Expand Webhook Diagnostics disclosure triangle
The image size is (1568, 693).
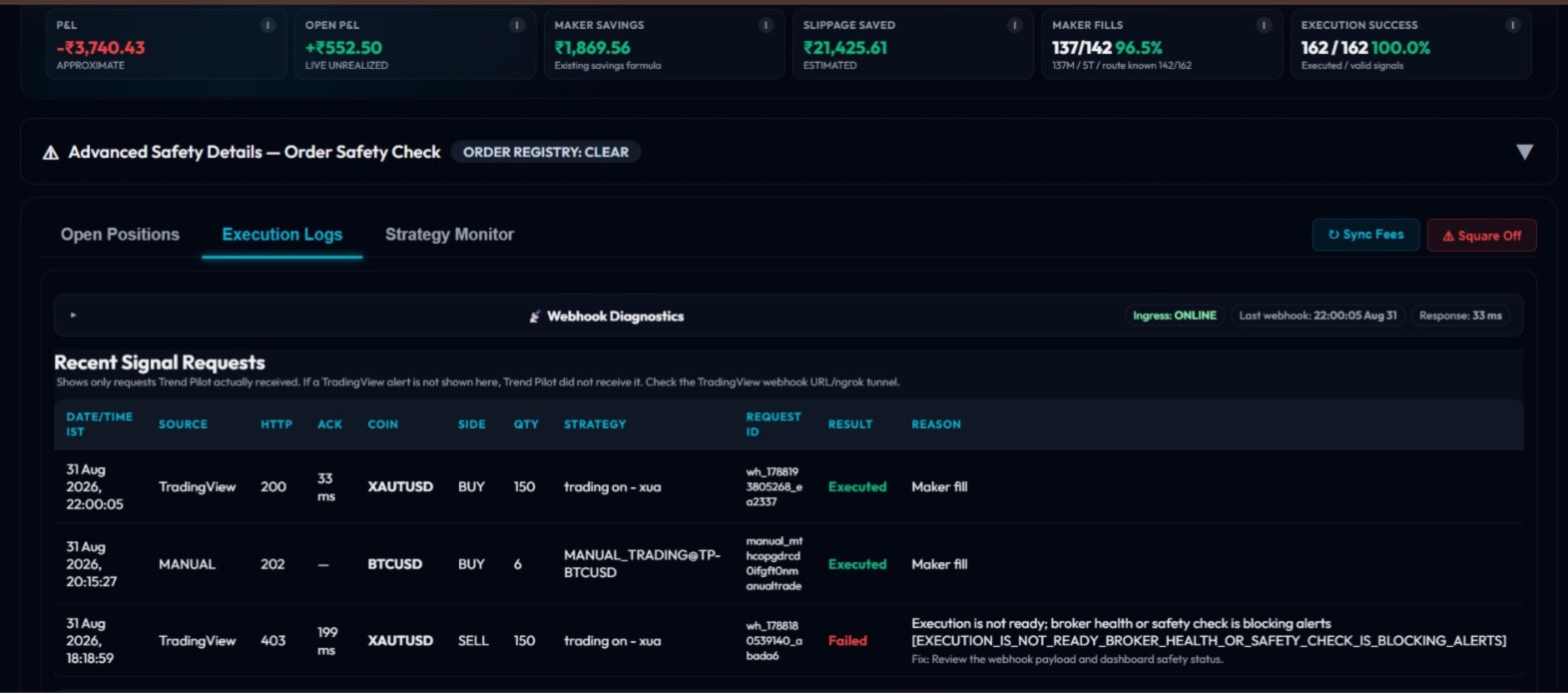[x=73, y=316]
